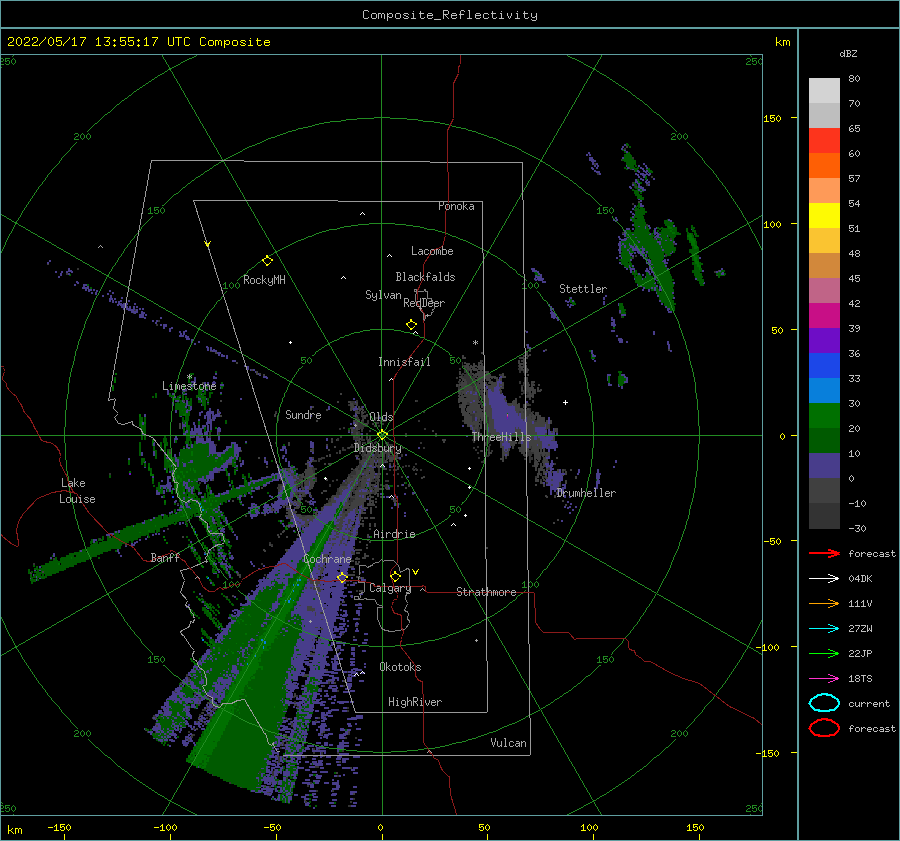
Task: Click the yellow V marker beside Calgary diamond
Action: [x=415, y=572]
